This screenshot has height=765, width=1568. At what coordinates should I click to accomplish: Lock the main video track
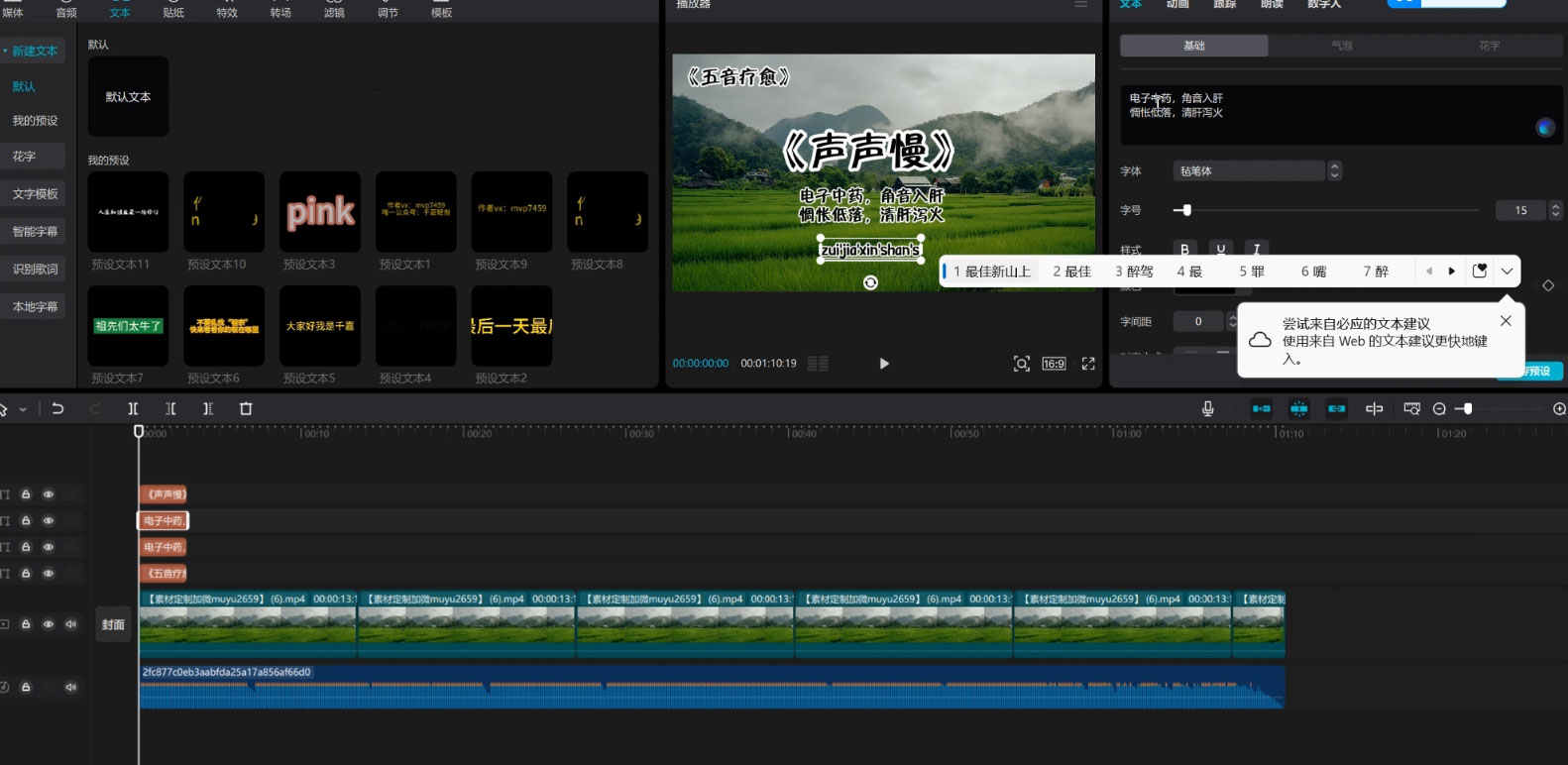(x=26, y=624)
